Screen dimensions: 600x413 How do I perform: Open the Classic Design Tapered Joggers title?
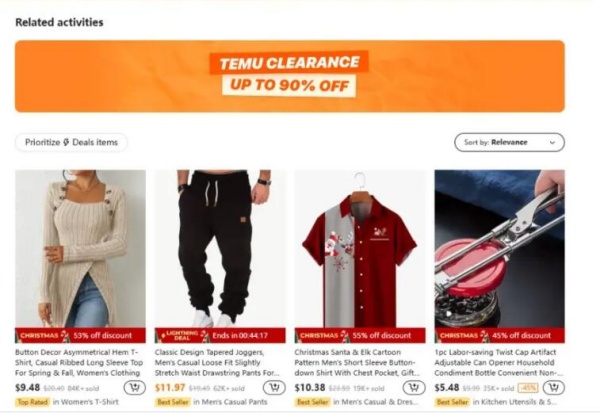click(x=217, y=362)
